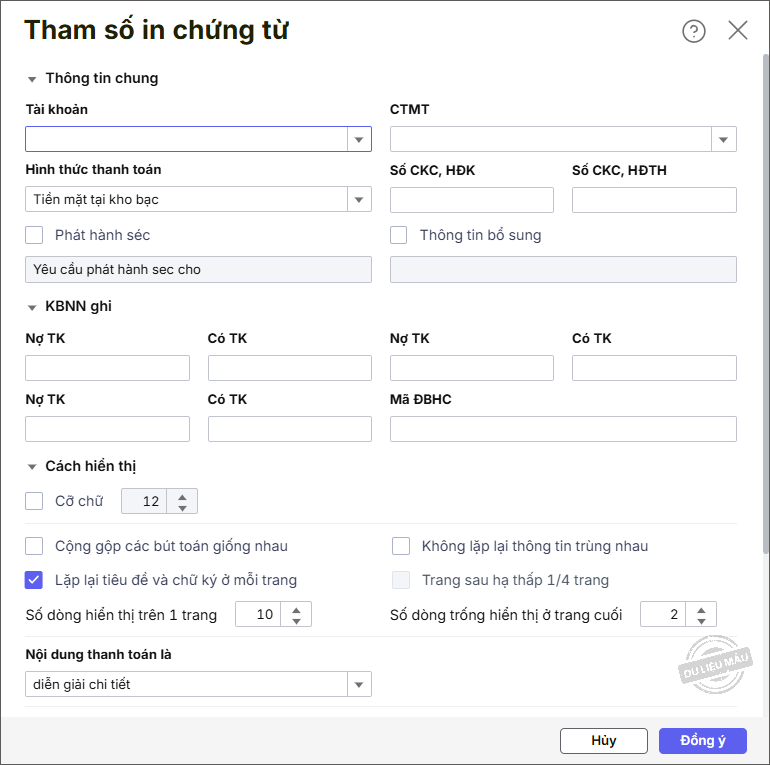This screenshot has width=770, height=765.
Task: Increase Số dòng hiển thị trên 1 trang
Action: 296,608
